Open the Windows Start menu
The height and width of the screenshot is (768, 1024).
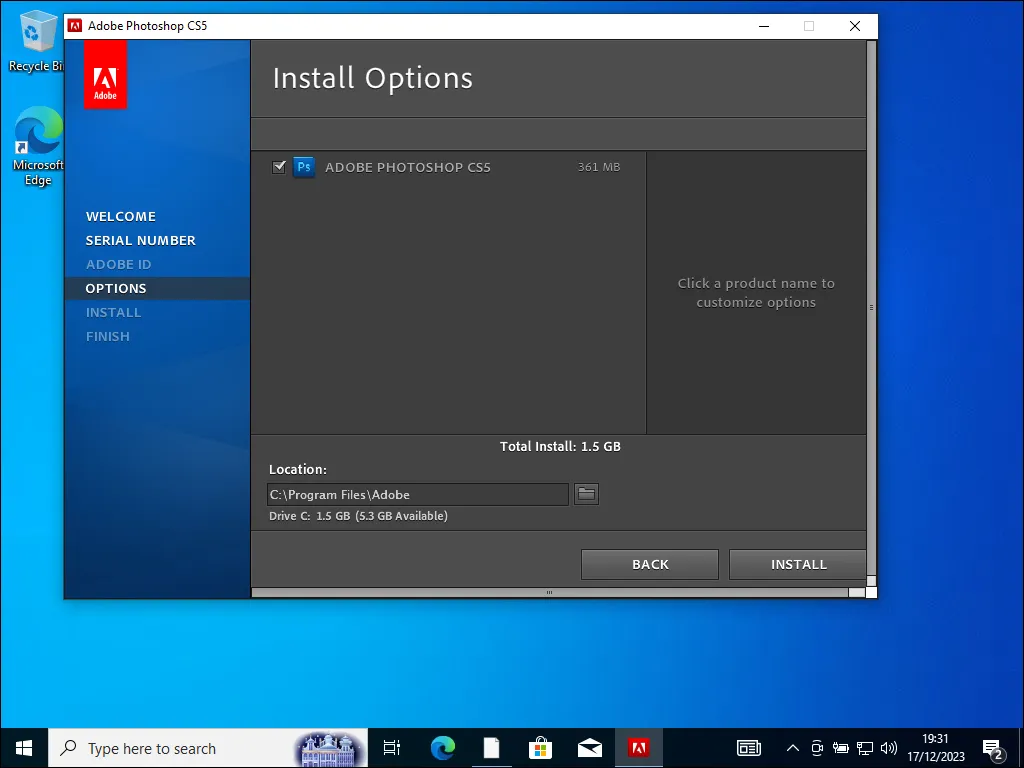click(24, 748)
